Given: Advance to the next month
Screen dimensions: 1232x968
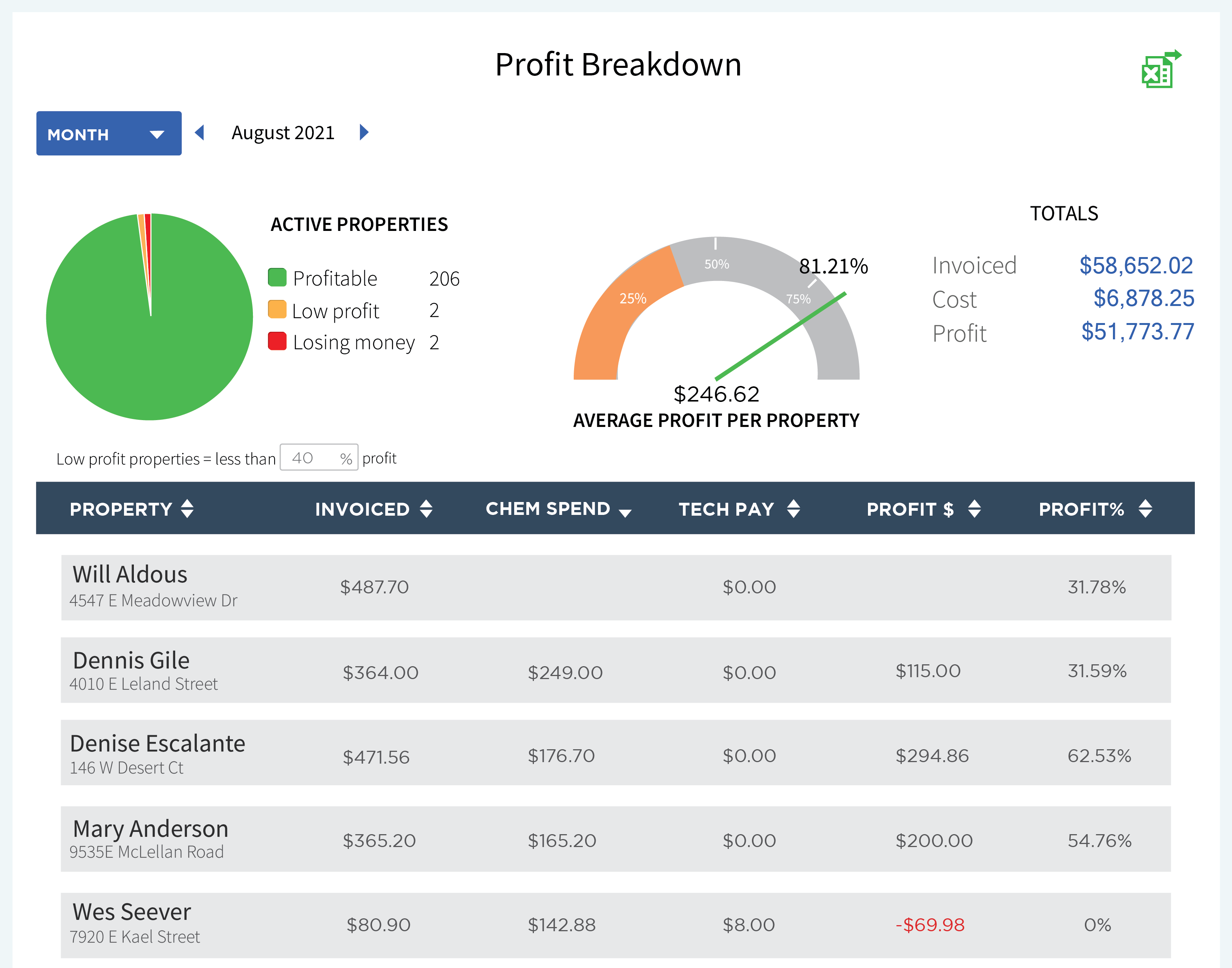Looking at the screenshot, I should pos(363,132).
